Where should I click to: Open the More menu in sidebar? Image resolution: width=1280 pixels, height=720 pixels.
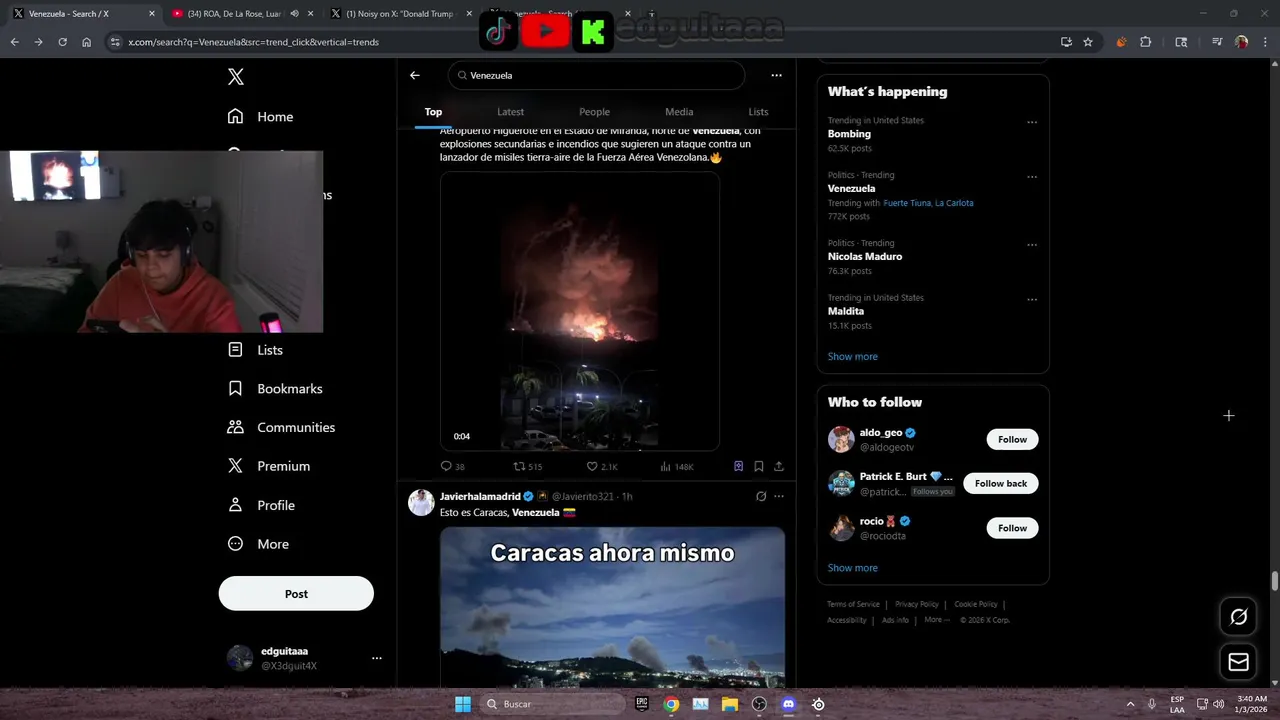point(259,544)
